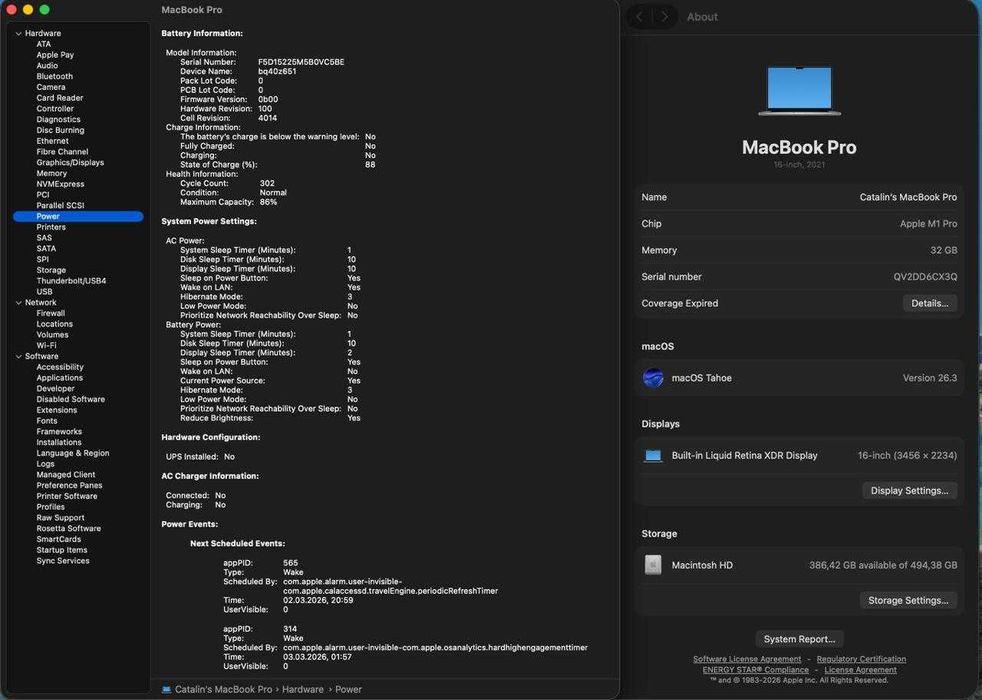Collapse the Software section in the sidebar
Viewport: 982px width, 700px height.
[18, 356]
